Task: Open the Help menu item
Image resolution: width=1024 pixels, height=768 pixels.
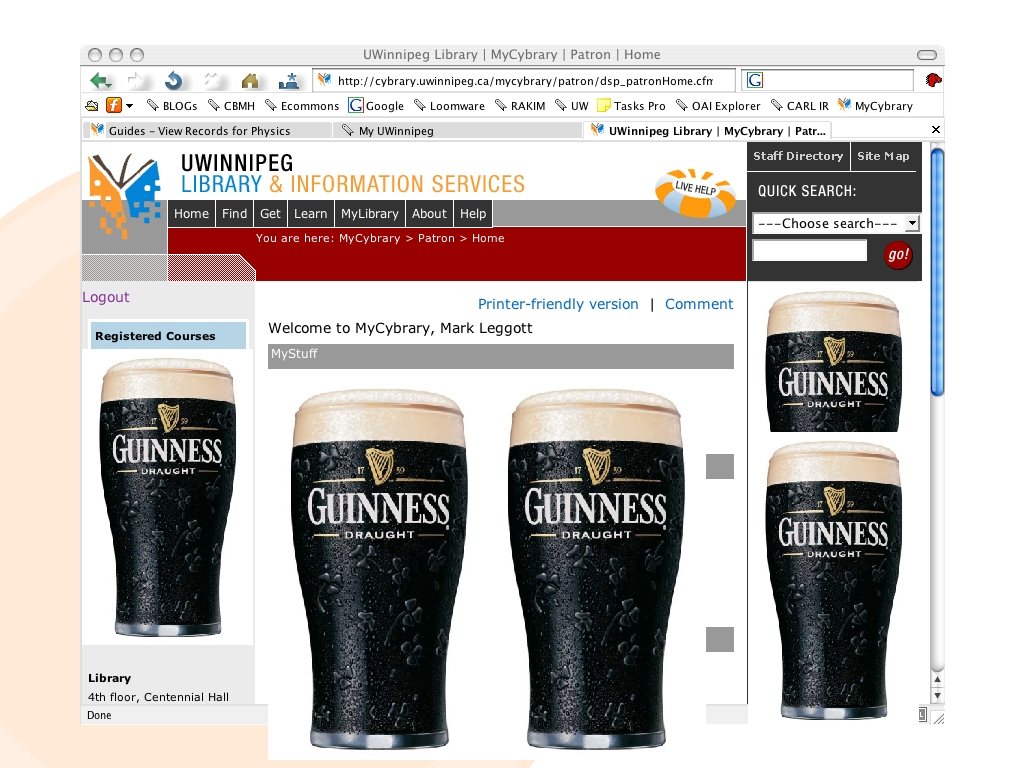Action: click(473, 214)
